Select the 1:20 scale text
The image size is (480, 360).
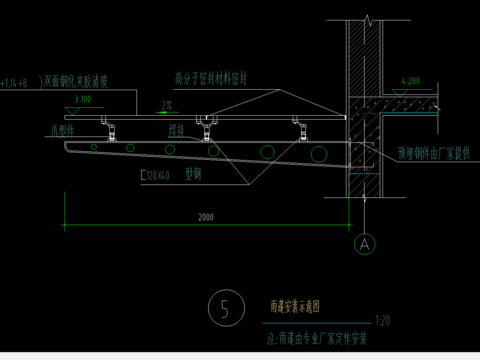click(382, 321)
